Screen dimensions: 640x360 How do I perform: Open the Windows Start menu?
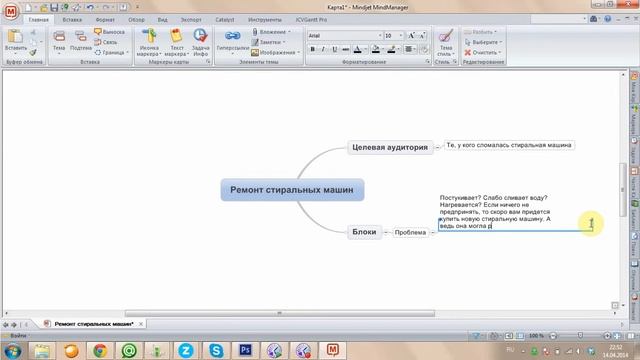(x=13, y=350)
